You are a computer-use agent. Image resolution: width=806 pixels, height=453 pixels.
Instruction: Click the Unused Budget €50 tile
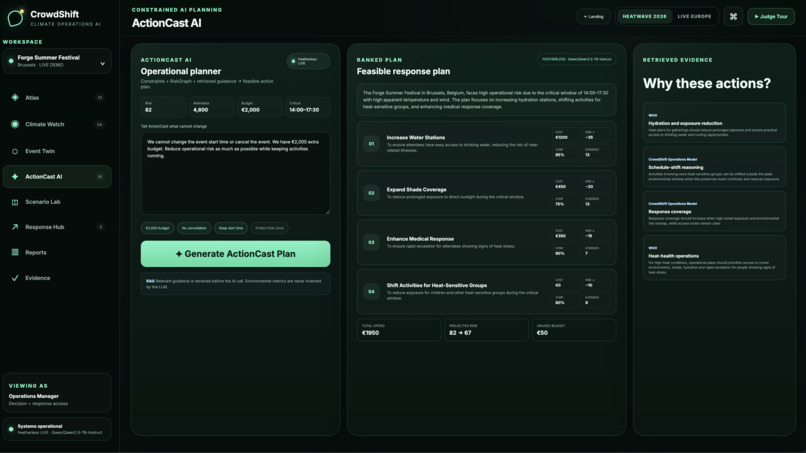click(574, 330)
